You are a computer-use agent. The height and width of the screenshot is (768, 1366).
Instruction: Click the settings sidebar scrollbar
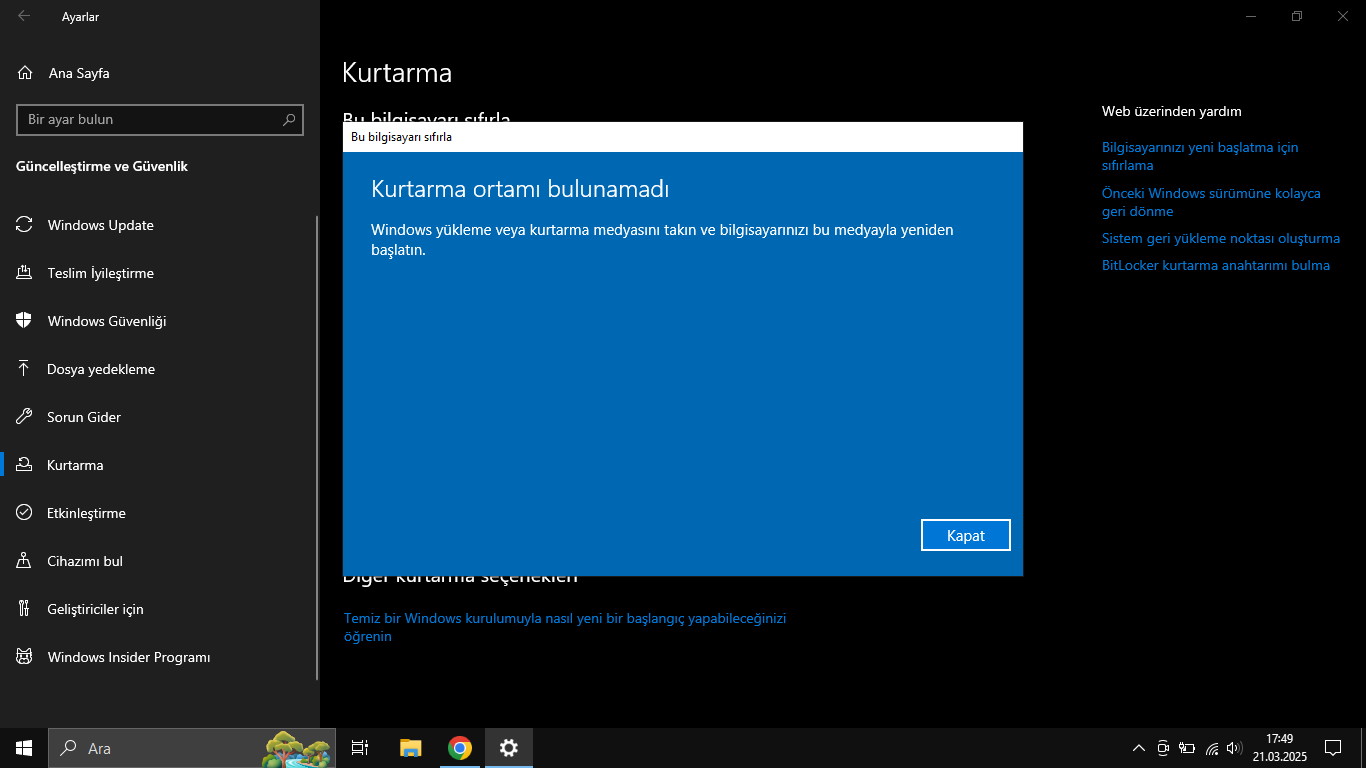tap(317, 448)
